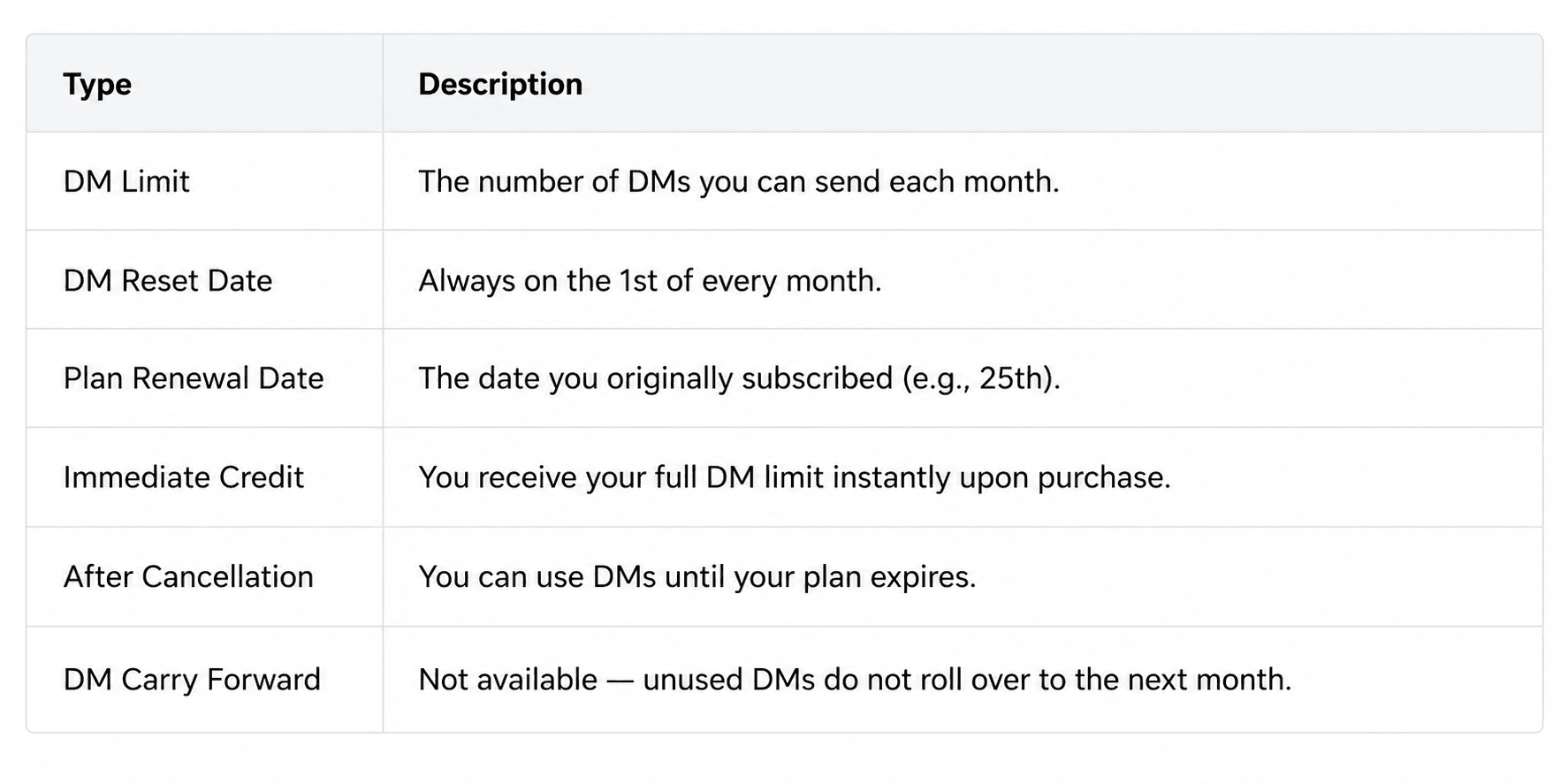
Task: Select the DM Reset Date cell
Action: tap(168, 280)
